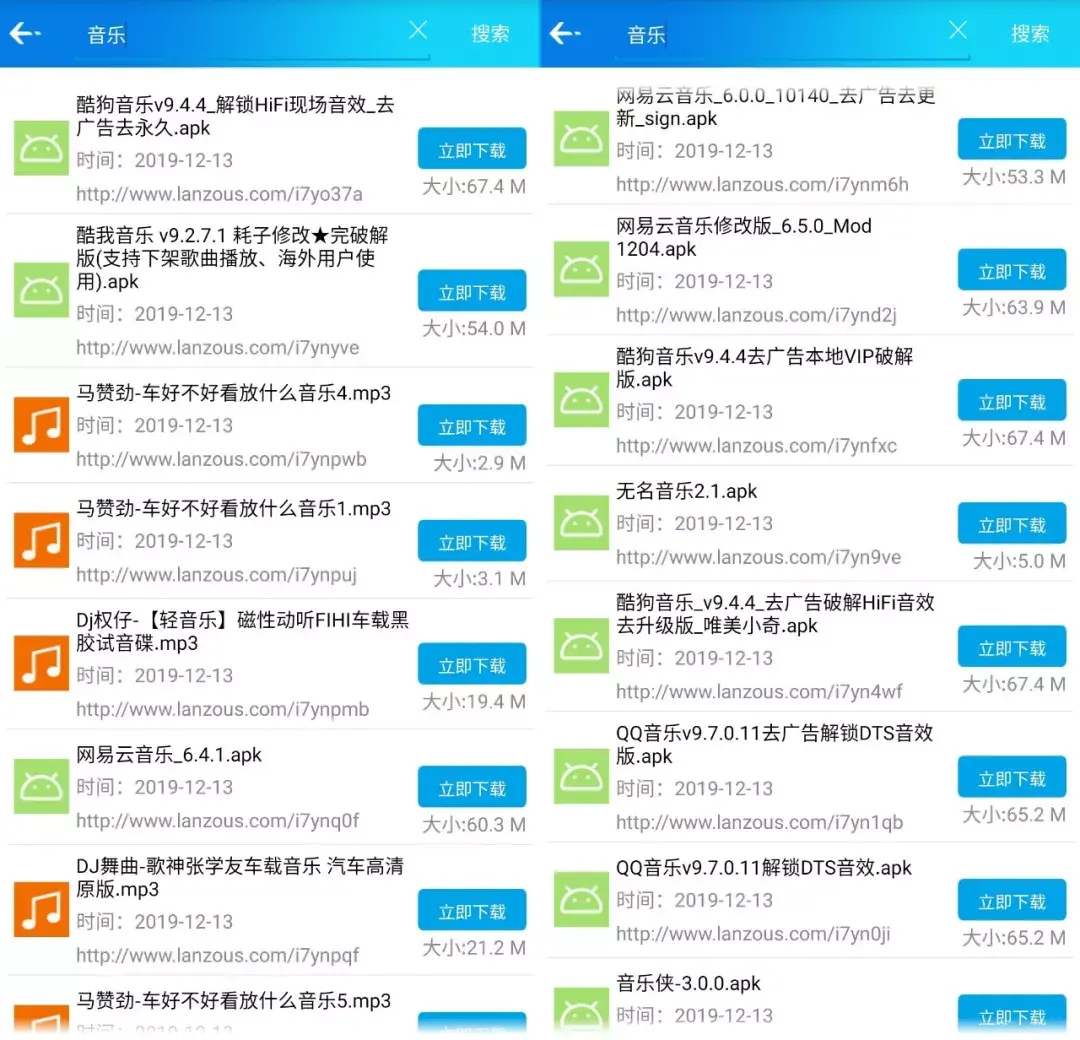Tap music icon for Dj权仔 轻音乐 mp3

(41, 663)
